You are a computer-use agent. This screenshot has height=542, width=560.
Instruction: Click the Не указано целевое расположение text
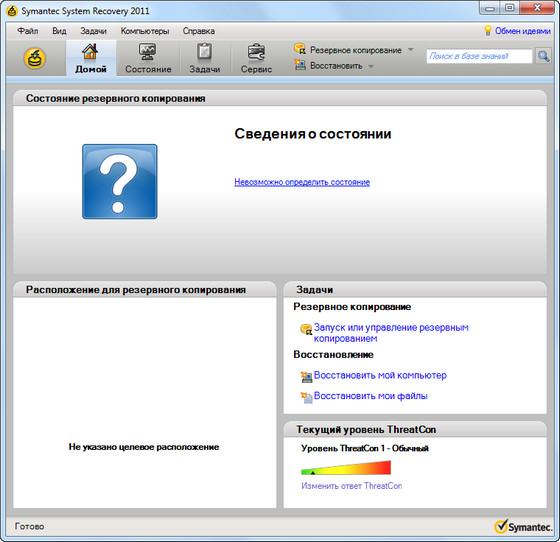[x=144, y=447]
